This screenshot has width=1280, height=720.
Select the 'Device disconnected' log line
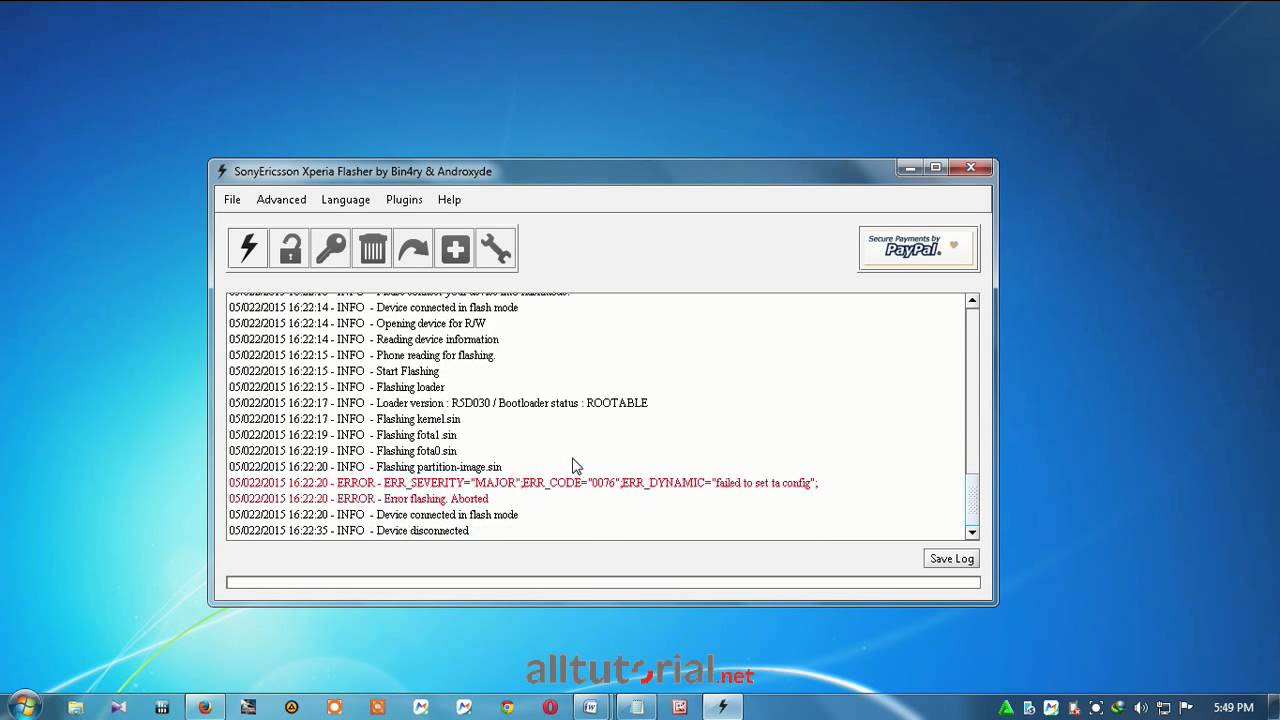coord(349,531)
